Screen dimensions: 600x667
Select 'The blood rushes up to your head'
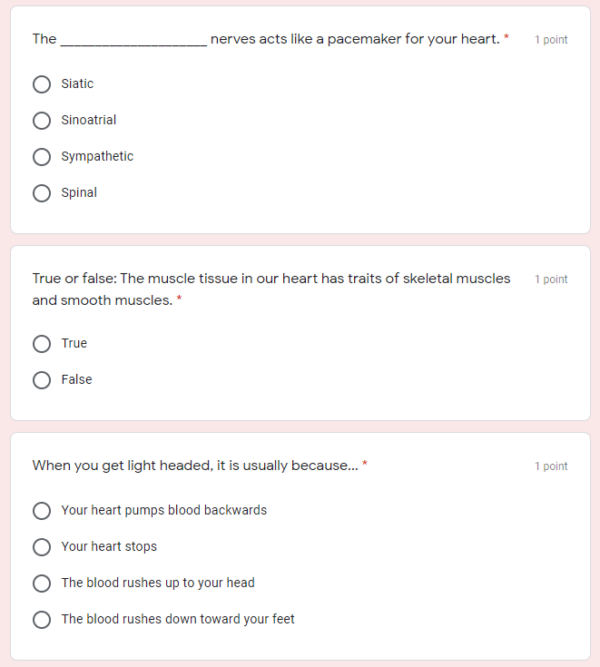42,583
